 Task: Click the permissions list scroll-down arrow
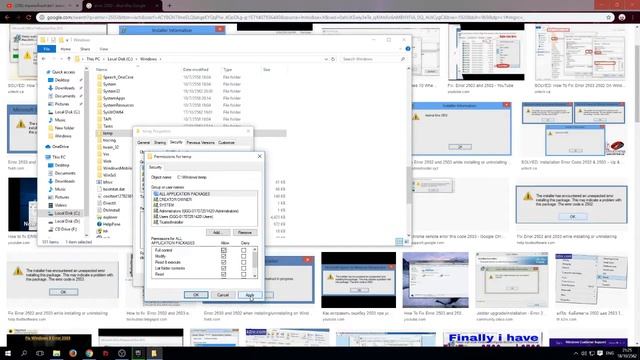click(x=255, y=276)
